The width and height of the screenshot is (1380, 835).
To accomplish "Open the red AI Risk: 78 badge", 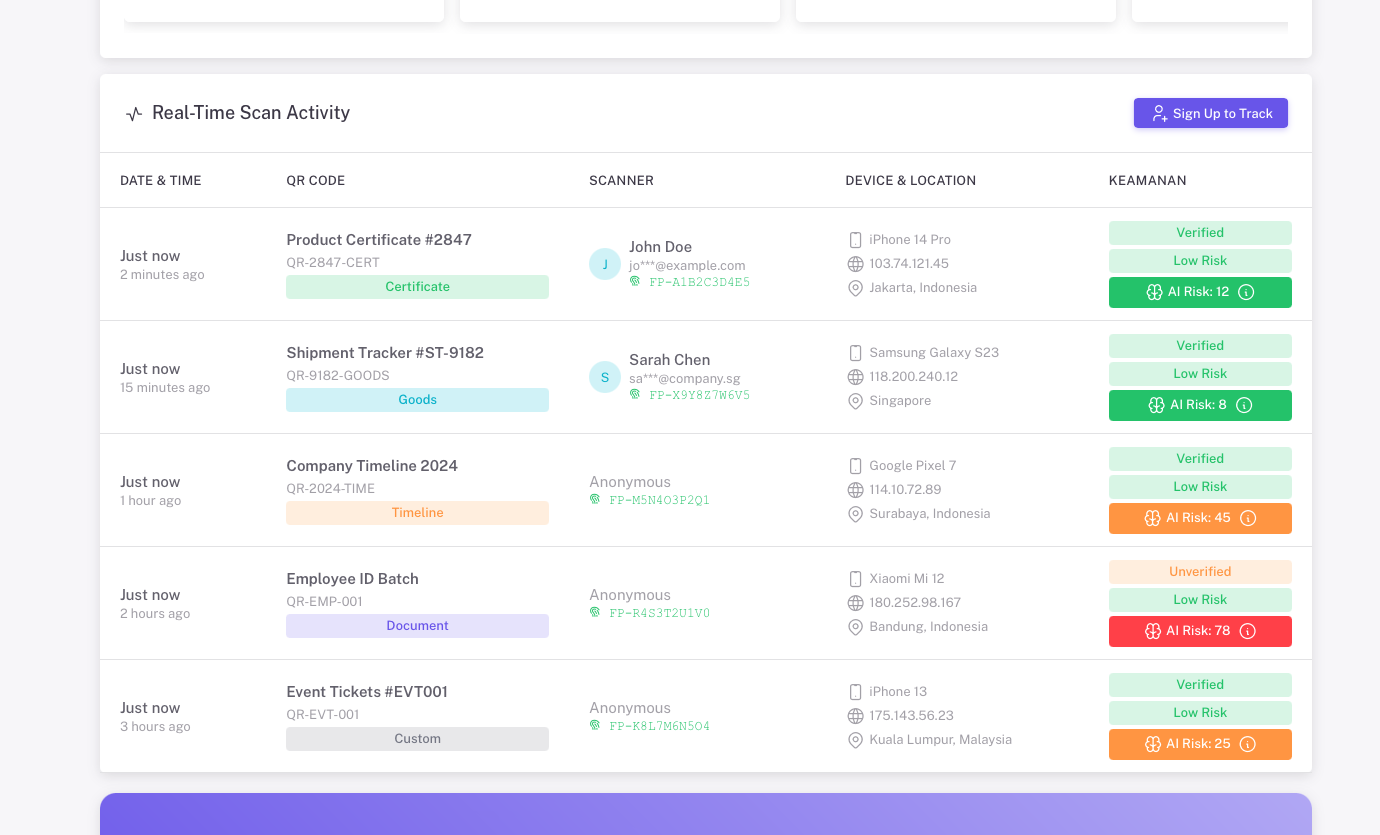I will pos(1198,631).
